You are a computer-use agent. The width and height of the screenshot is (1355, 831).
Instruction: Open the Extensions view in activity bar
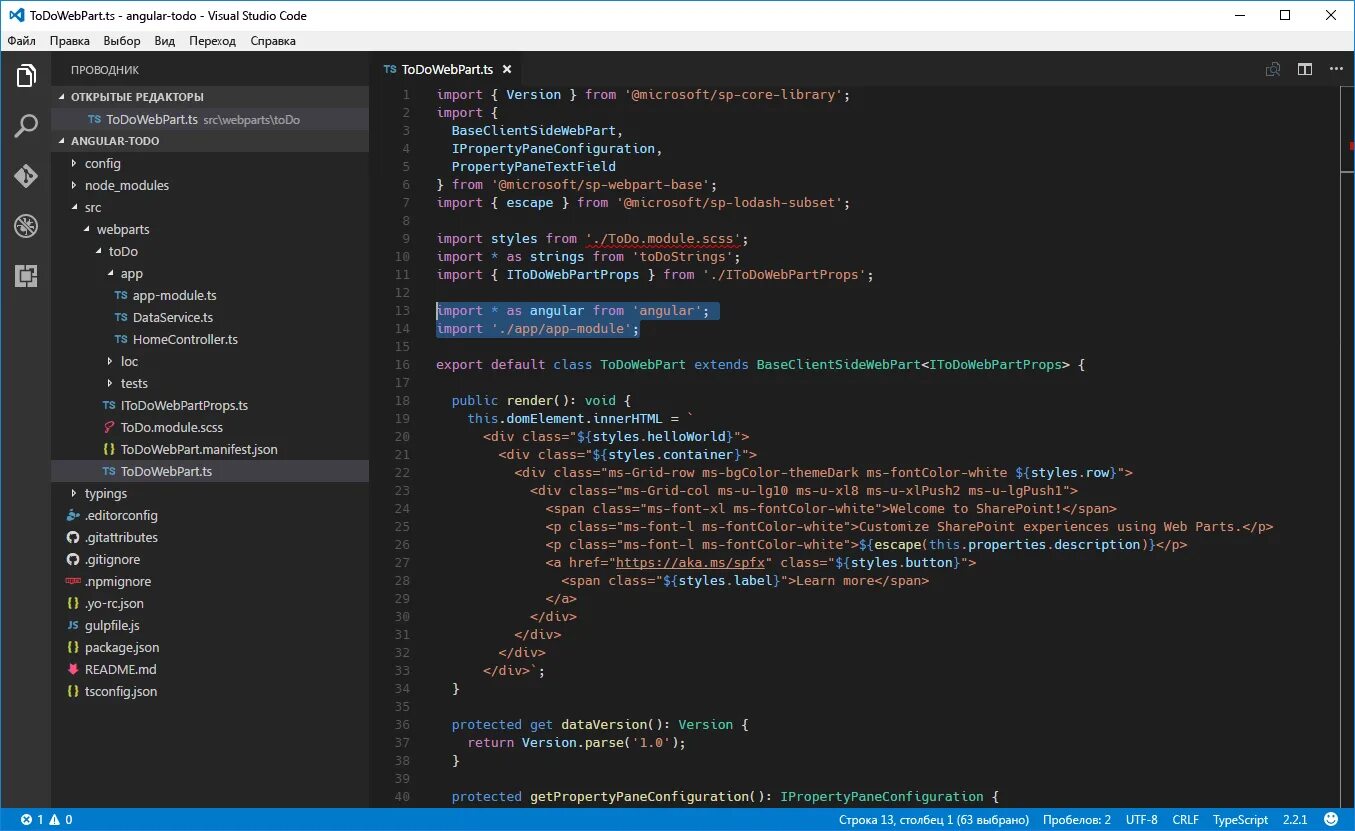click(26, 276)
